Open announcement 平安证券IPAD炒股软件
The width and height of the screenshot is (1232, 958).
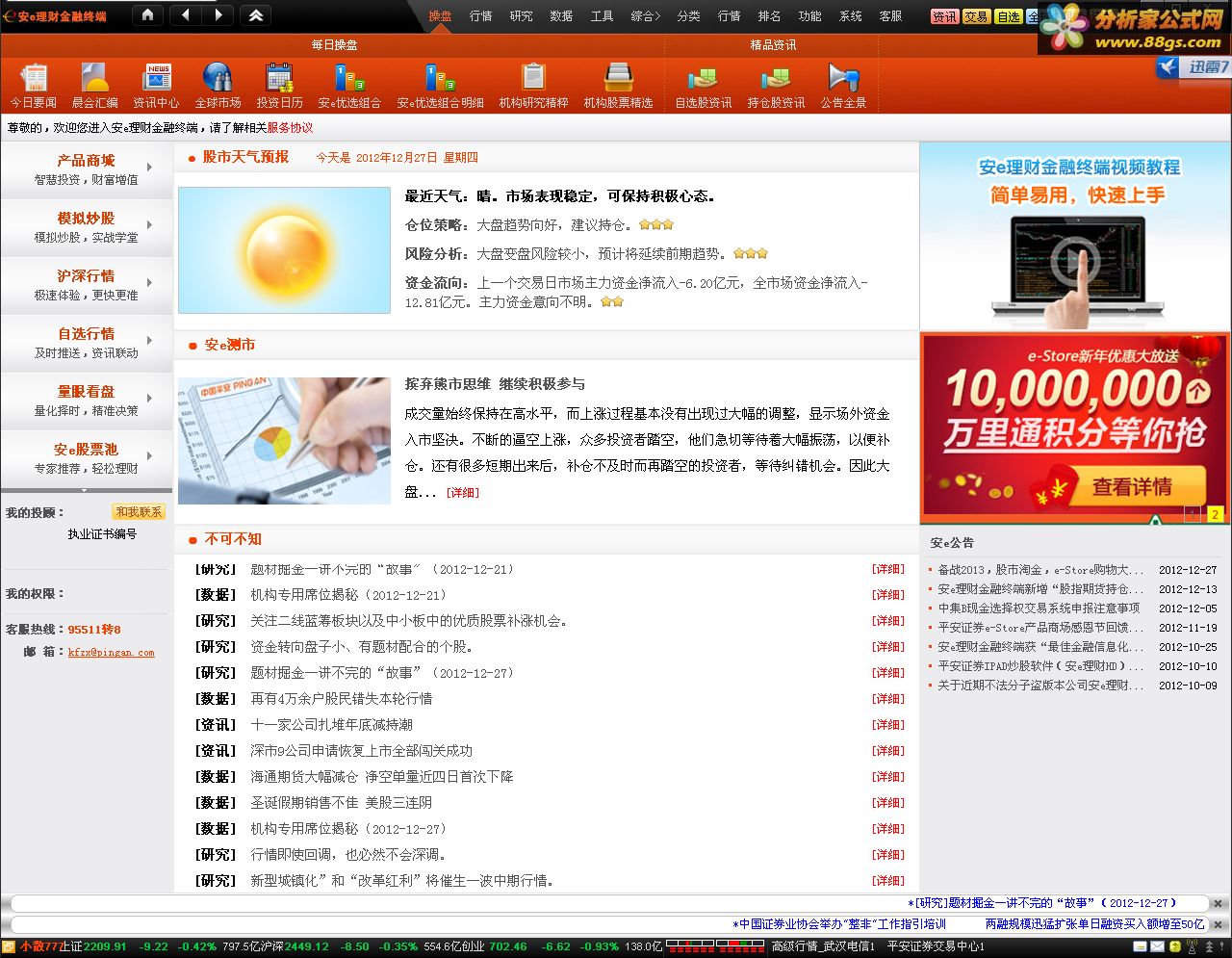(x=1041, y=666)
